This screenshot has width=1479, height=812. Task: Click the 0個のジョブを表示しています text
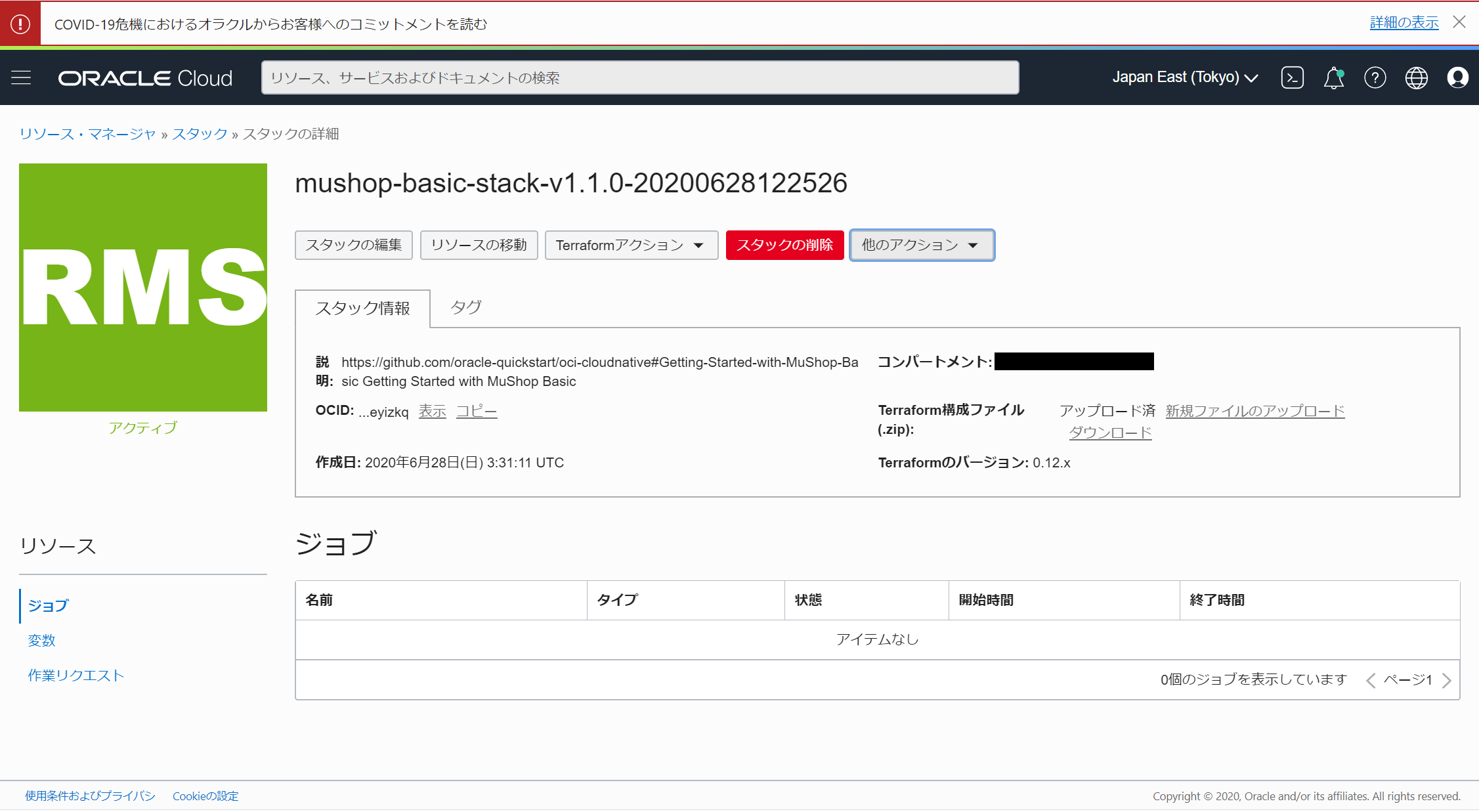click(x=1253, y=679)
